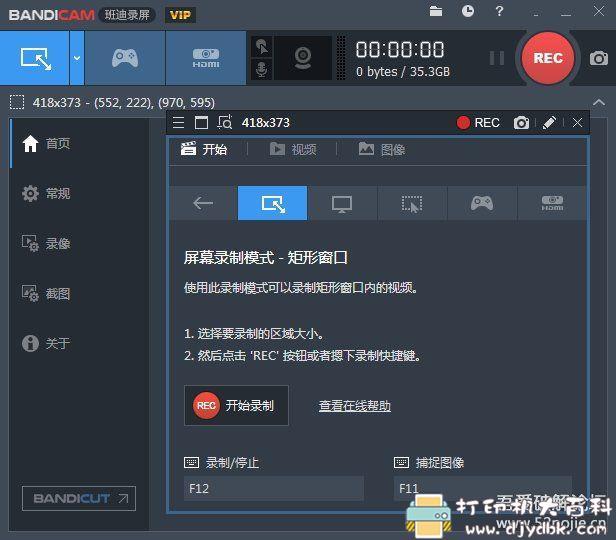Select the fullscreen monitor mode tile

342,203
